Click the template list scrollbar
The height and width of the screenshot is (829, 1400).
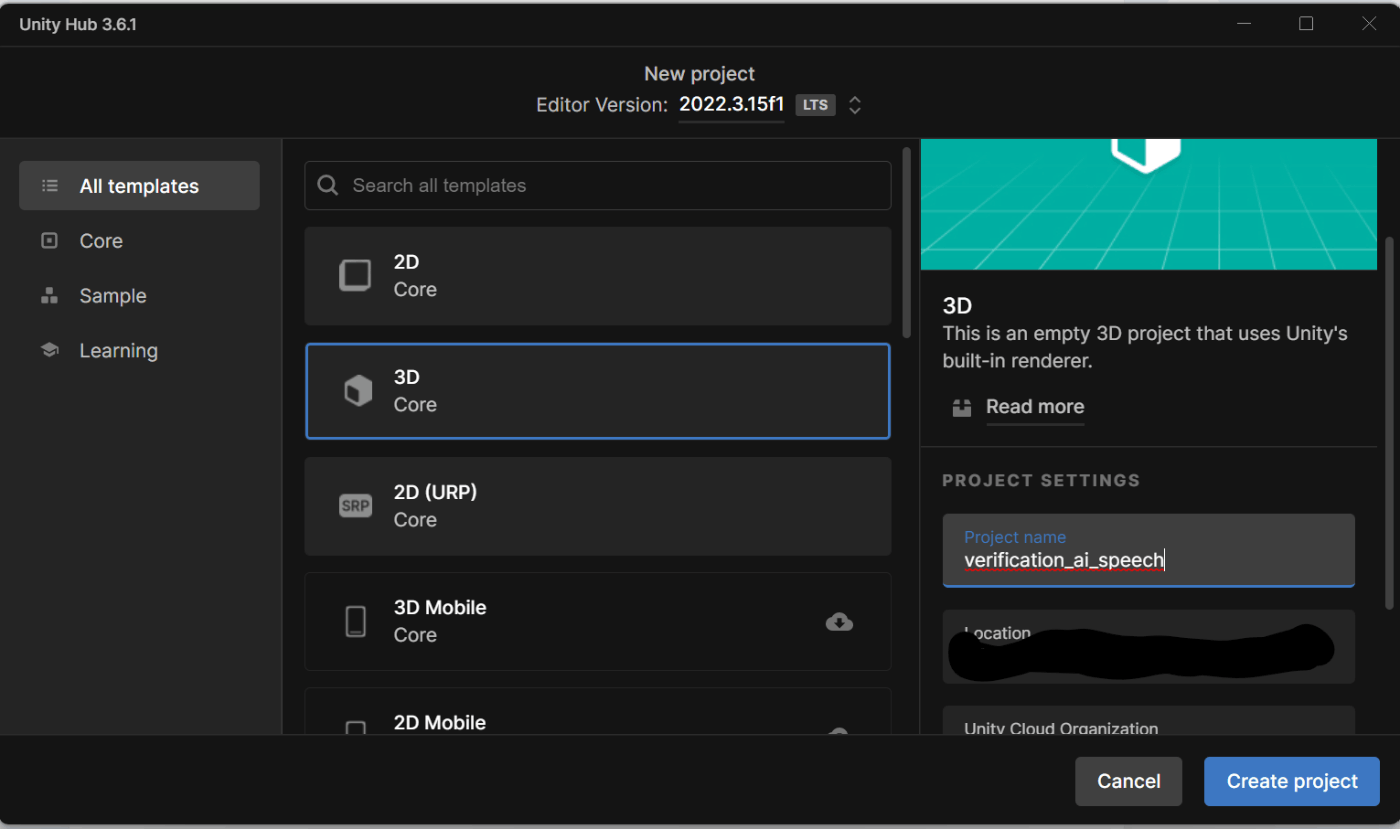pos(906,243)
